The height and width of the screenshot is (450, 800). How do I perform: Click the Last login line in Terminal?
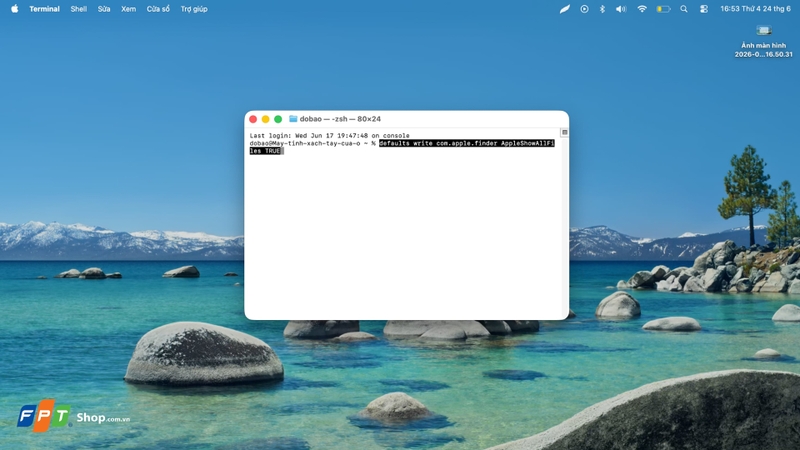[x=330, y=136]
